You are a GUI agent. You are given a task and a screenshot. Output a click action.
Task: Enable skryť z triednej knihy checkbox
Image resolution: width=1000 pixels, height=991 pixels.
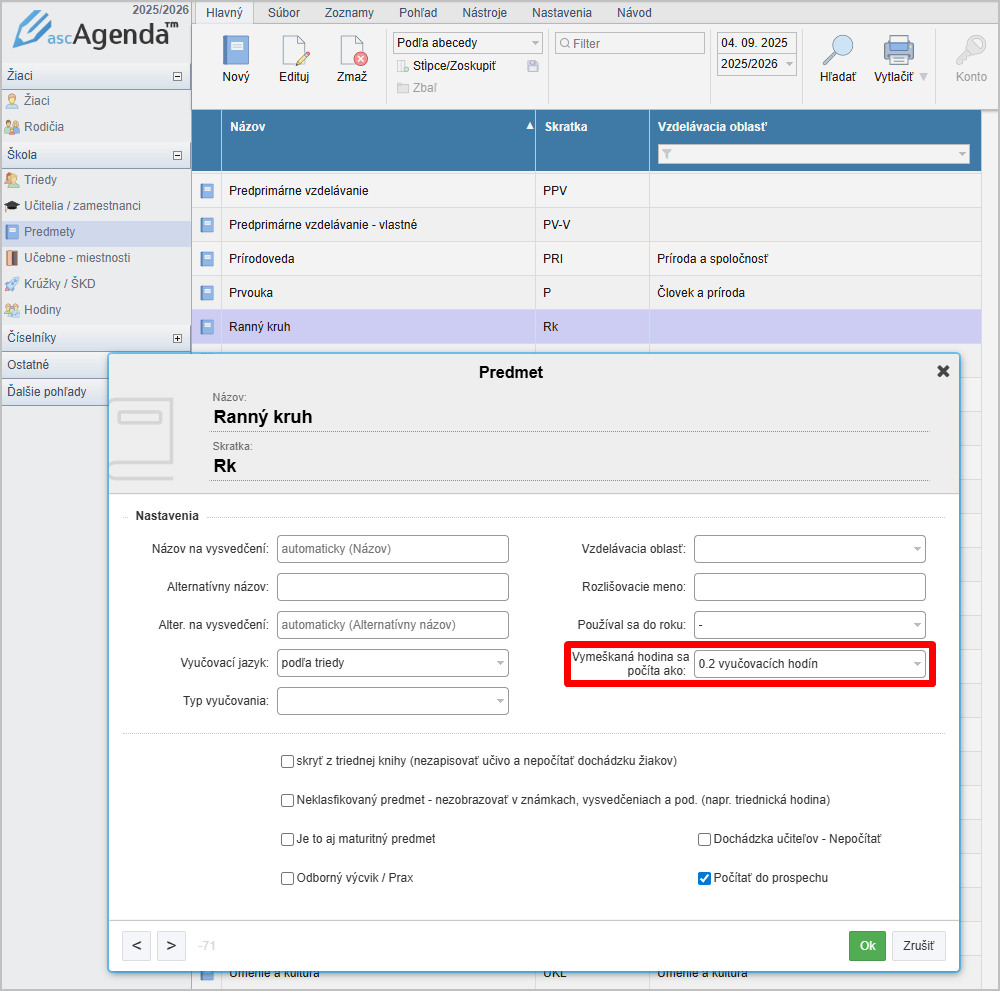click(x=288, y=761)
